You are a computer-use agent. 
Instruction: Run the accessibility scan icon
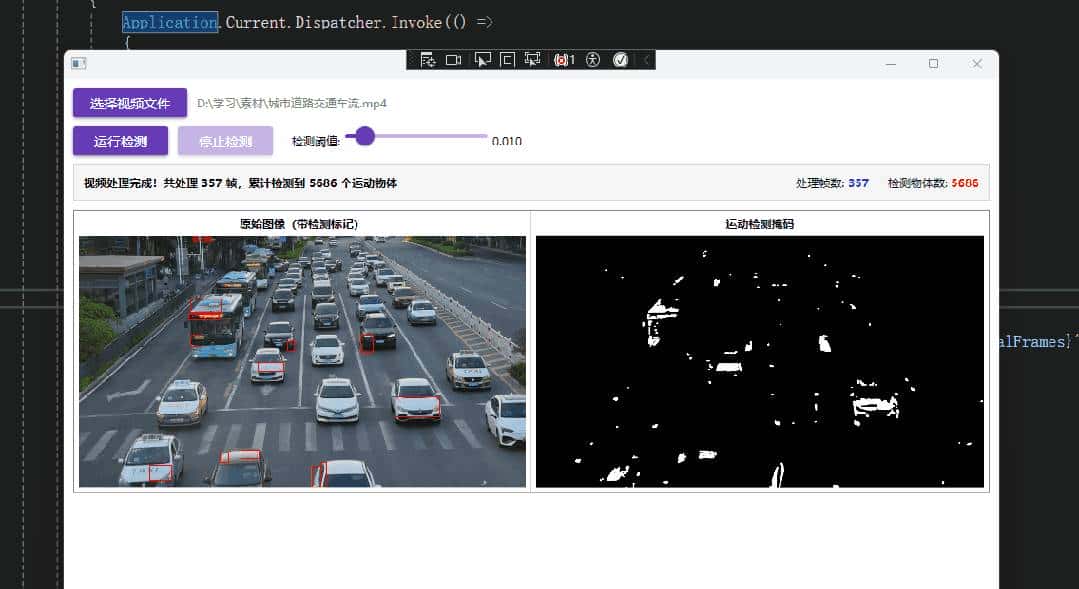point(593,60)
